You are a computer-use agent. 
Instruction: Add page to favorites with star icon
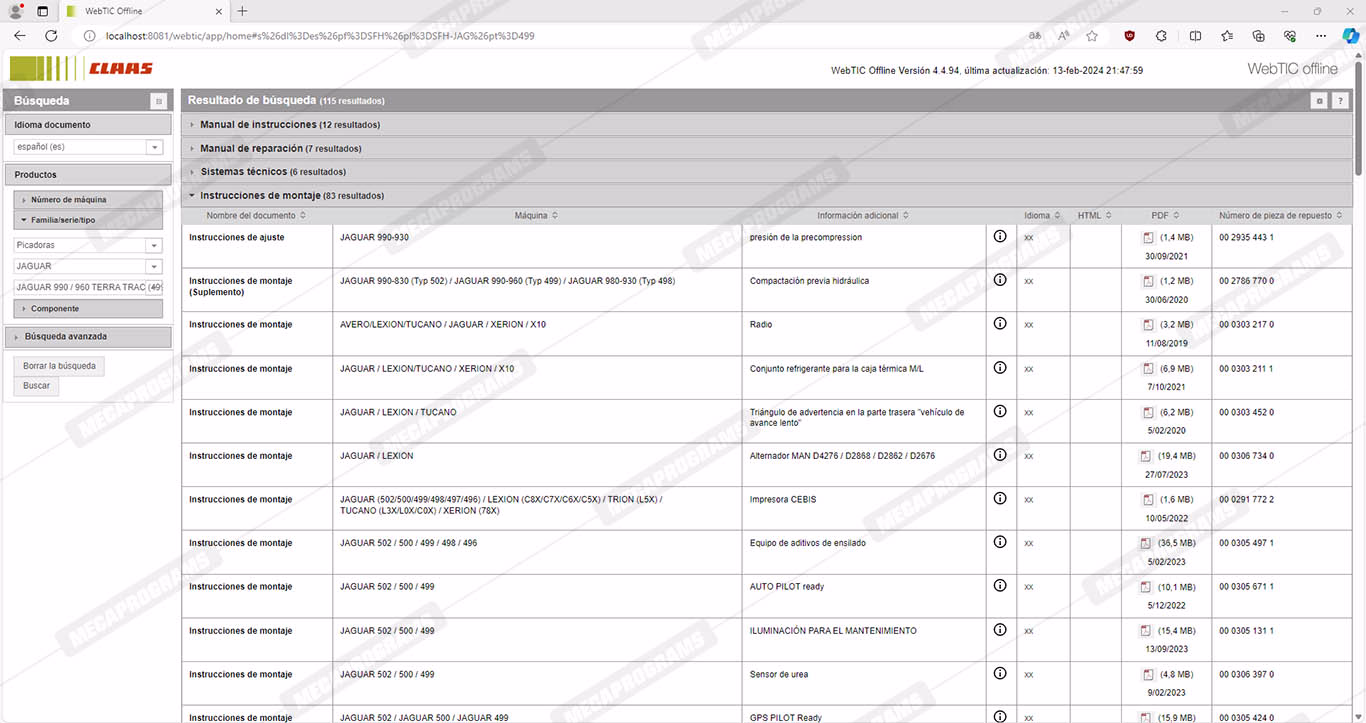(x=1092, y=36)
